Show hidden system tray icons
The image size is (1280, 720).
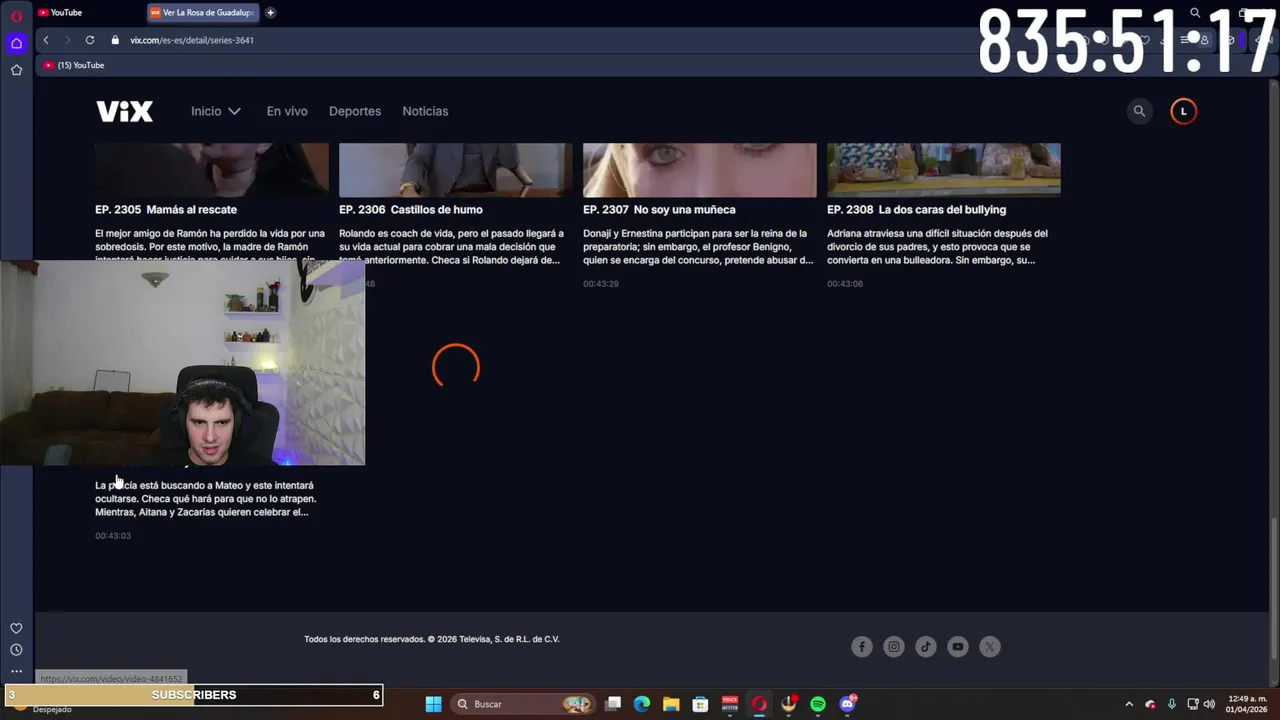click(x=1129, y=704)
